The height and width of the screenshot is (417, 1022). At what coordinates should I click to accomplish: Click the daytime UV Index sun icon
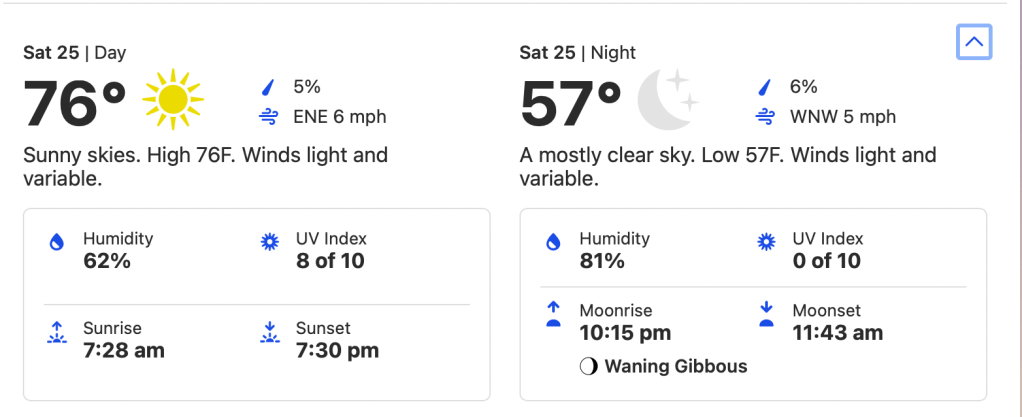268,241
